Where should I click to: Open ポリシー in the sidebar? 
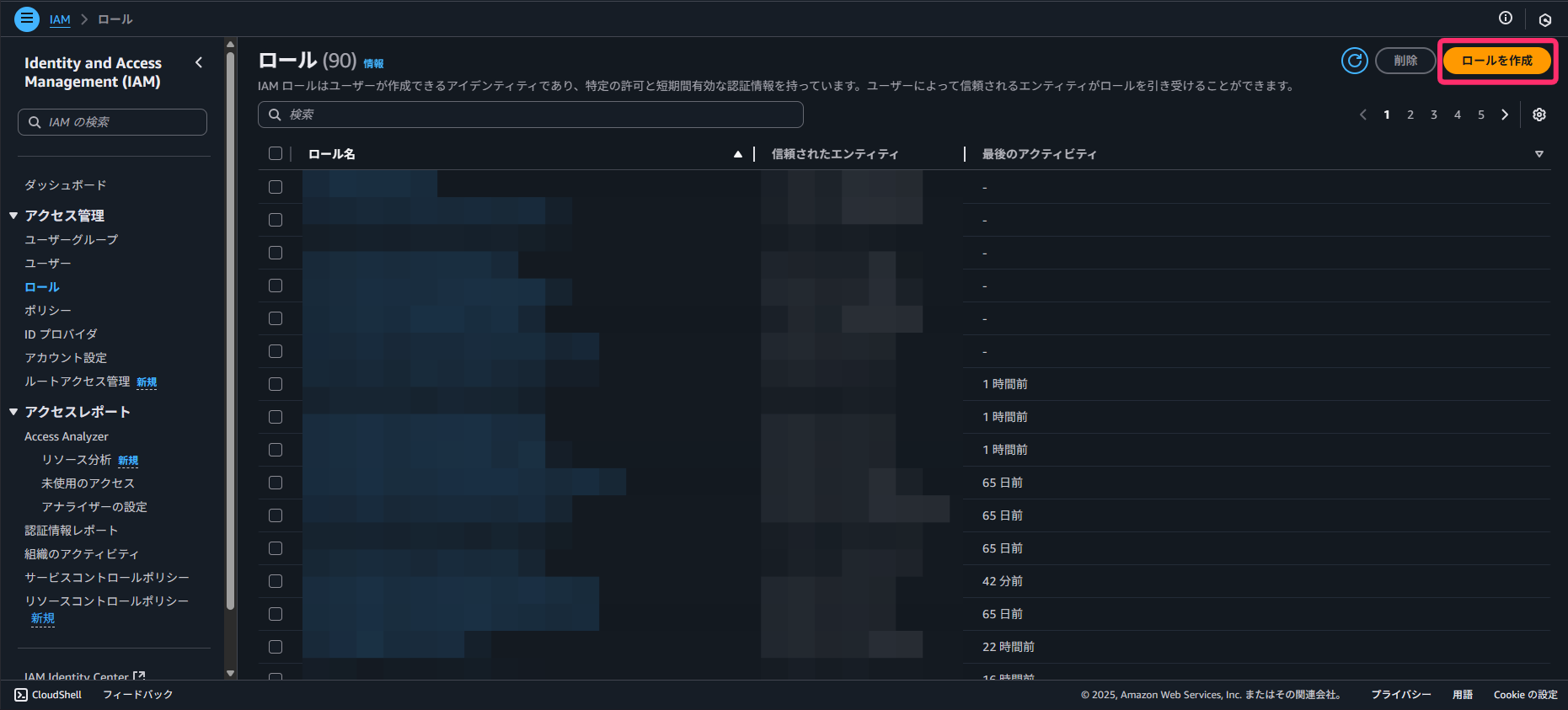click(x=48, y=311)
